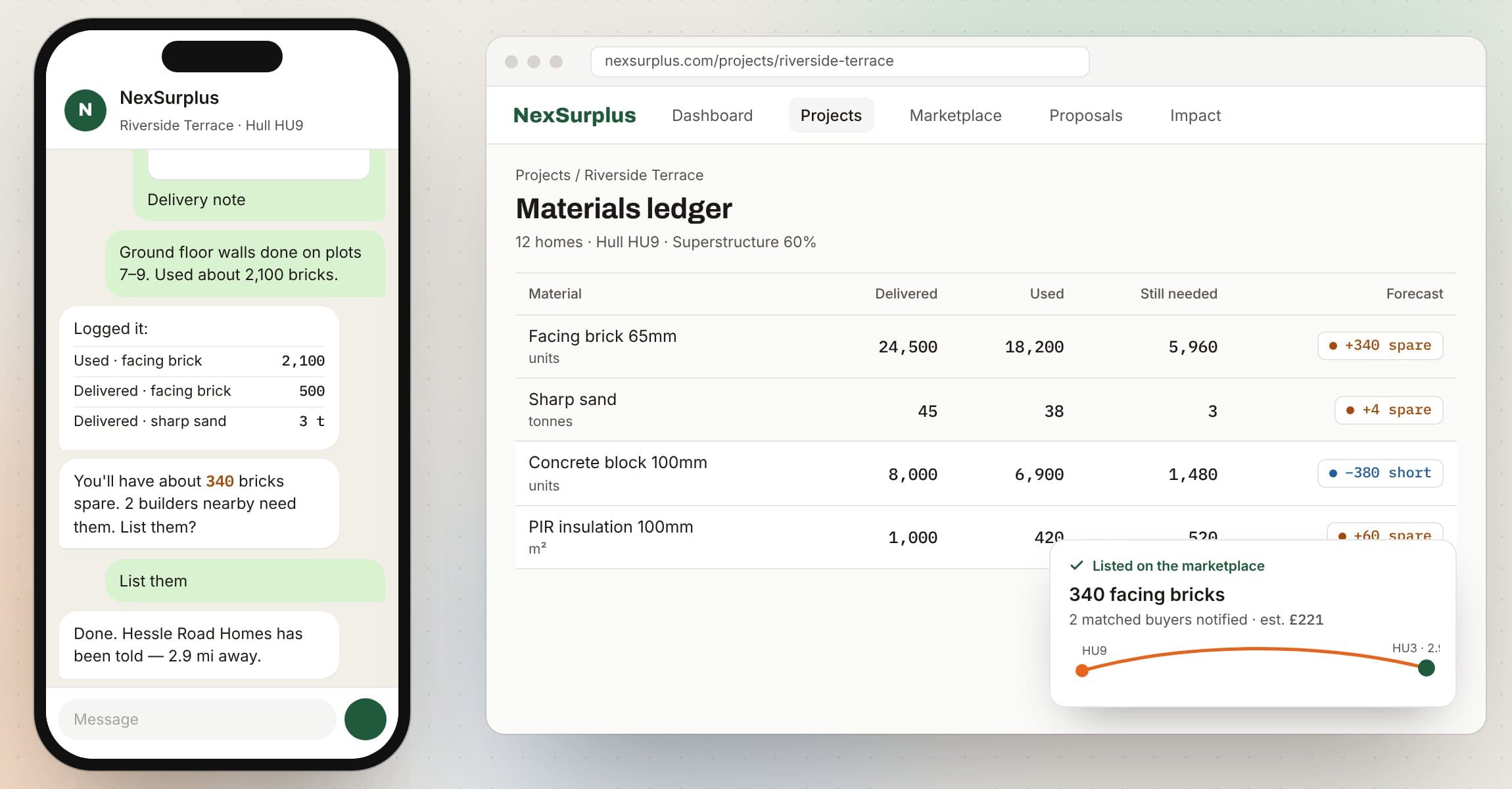
Task: Click 'Listed on the marketplace' label
Action: point(1178,565)
